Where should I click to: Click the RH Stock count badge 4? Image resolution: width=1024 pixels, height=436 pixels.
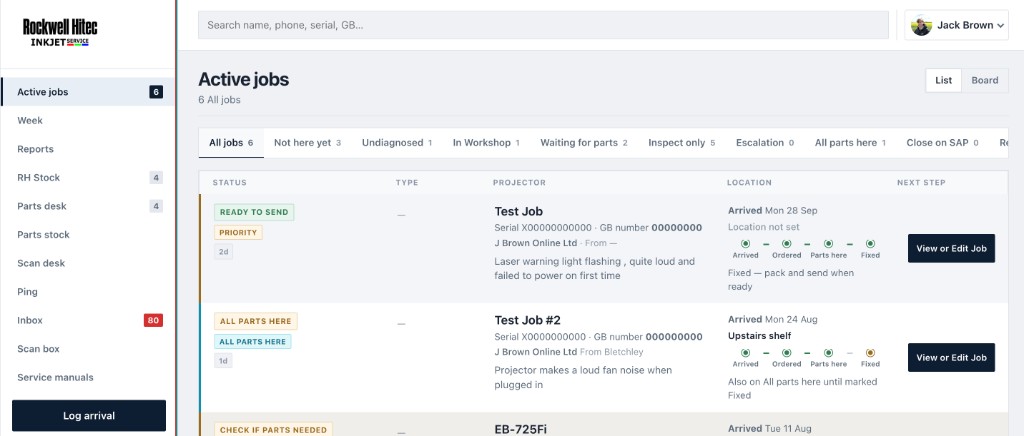(x=155, y=178)
